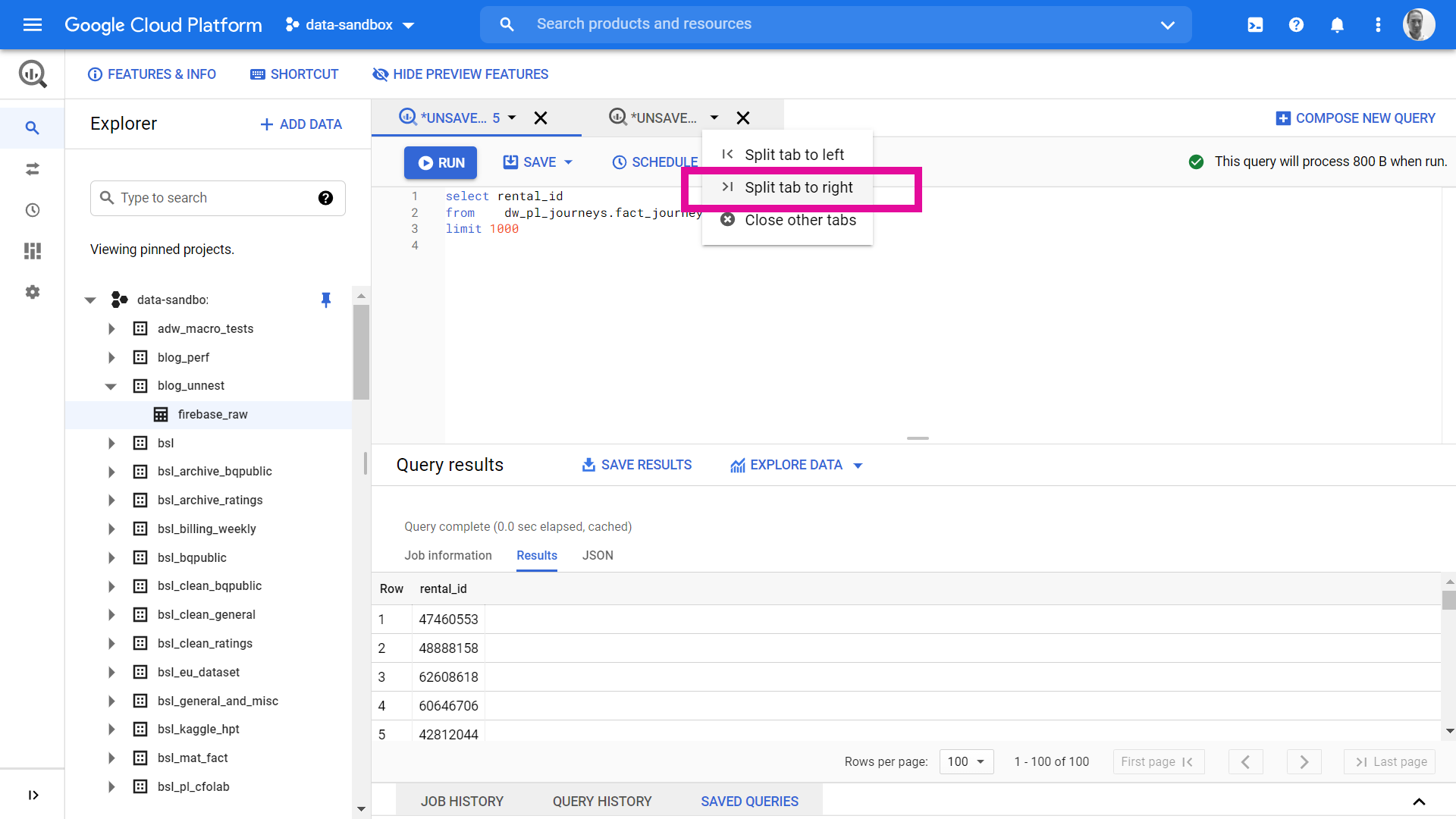
Task: Open the main navigation hamburger menu
Action: (33, 24)
